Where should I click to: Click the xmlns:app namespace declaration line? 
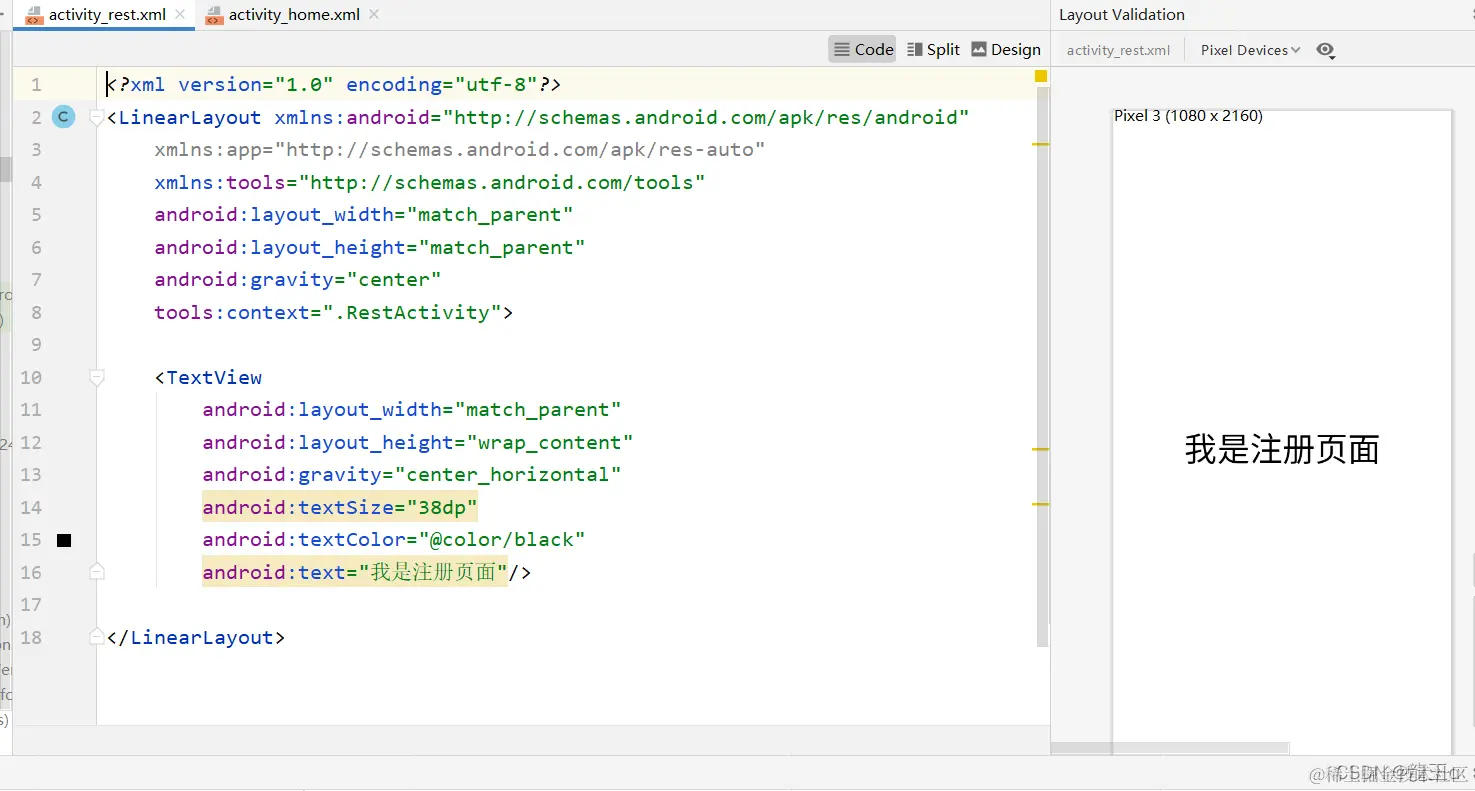click(x=460, y=150)
